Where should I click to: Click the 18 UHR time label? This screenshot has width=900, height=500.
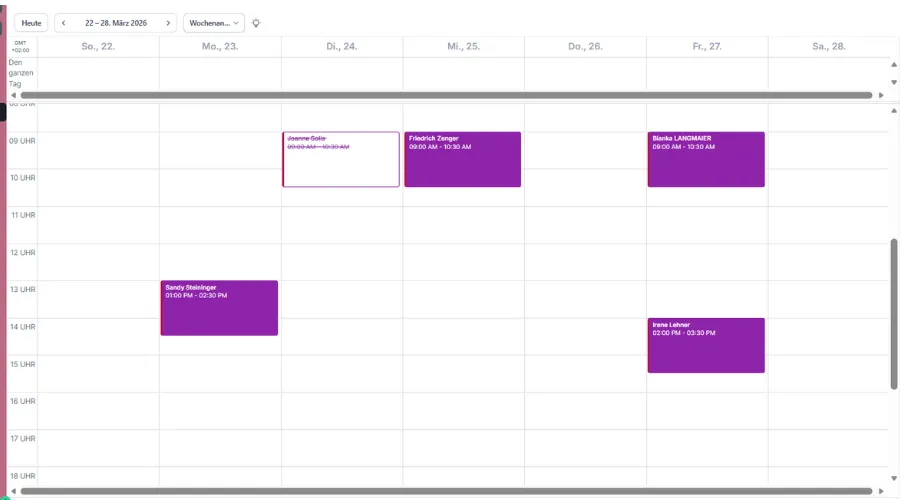point(22,476)
